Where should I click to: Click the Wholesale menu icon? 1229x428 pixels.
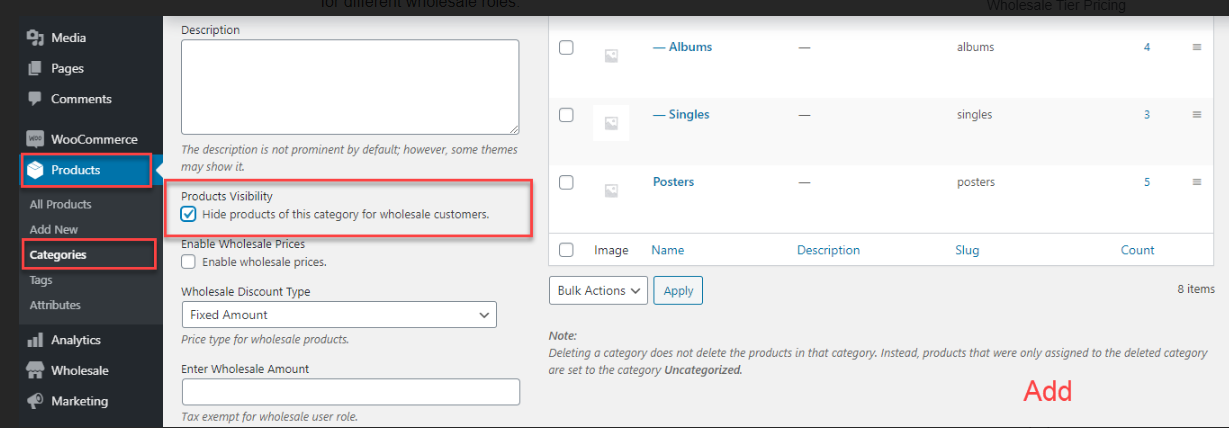tap(35, 371)
